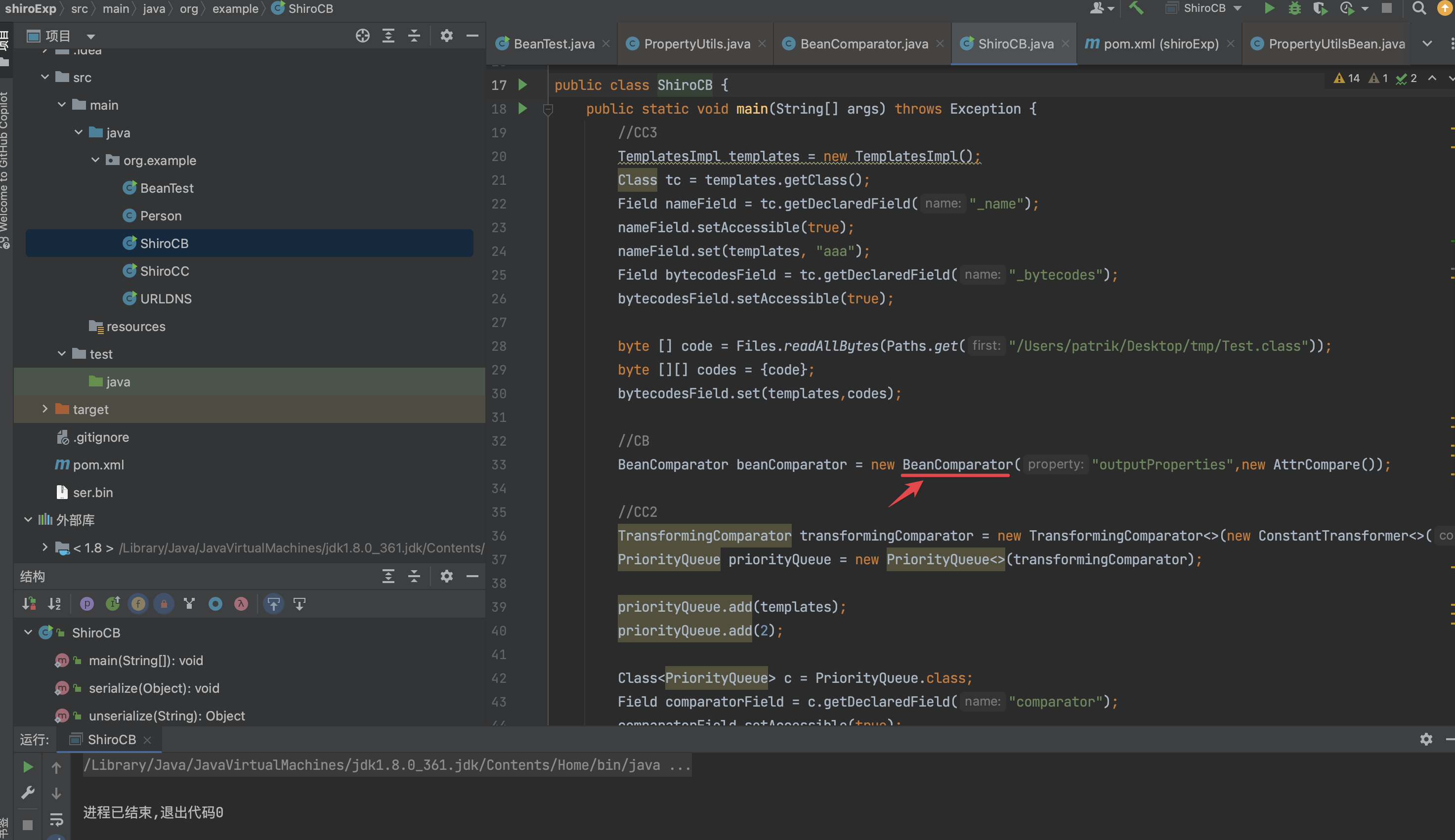Toggle show properties in Structure
1455x840 pixels.
point(86,603)
